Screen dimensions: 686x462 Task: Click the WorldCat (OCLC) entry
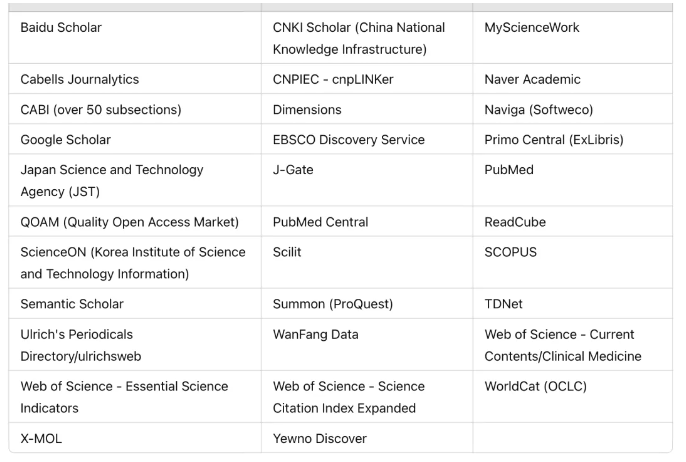pyautogui.click(x=536, y=386)
